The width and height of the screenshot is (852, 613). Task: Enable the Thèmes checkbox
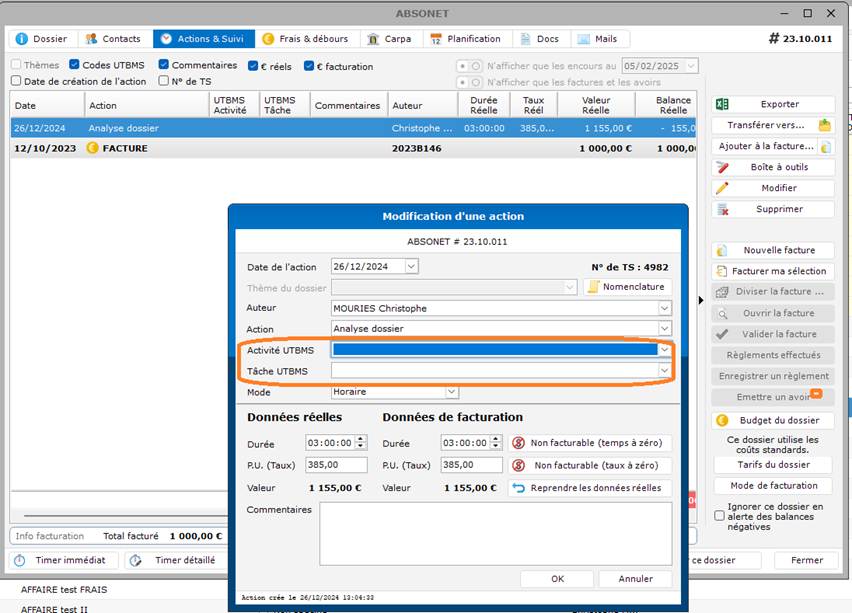(x=16, y=66)
